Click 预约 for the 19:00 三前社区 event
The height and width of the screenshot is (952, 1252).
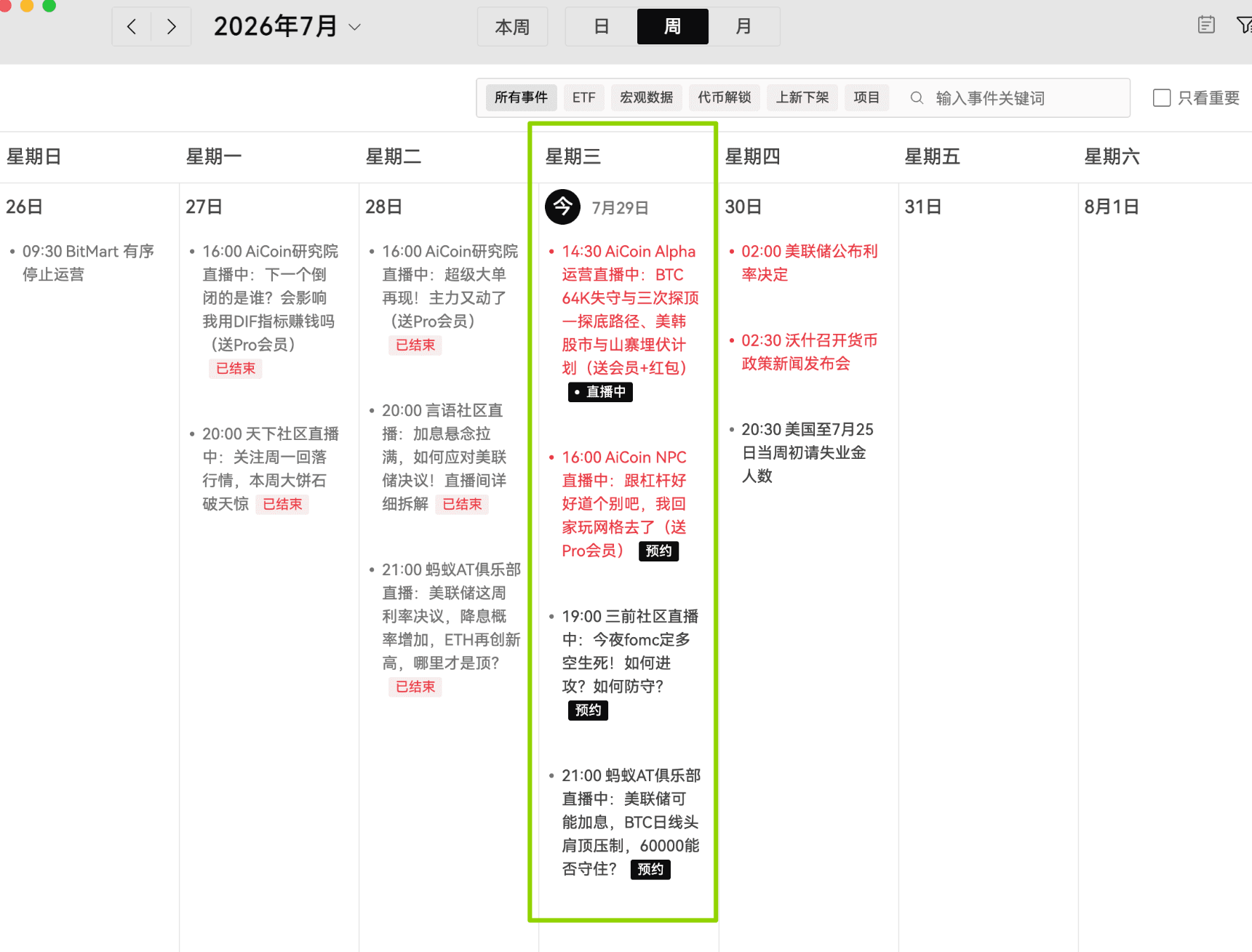coord(588,711)
